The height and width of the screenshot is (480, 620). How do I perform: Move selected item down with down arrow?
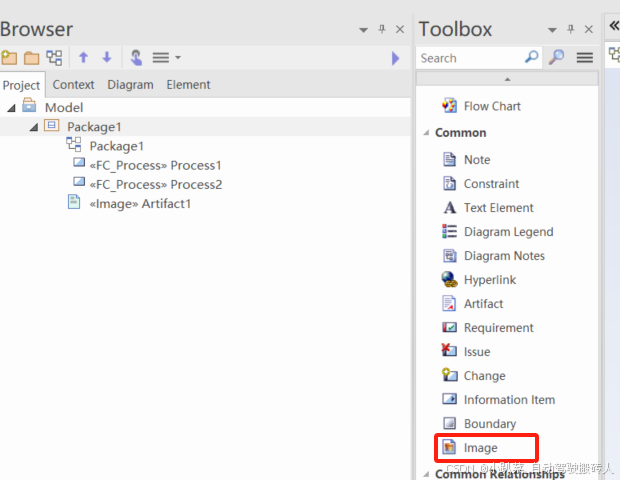coord(107,58)
